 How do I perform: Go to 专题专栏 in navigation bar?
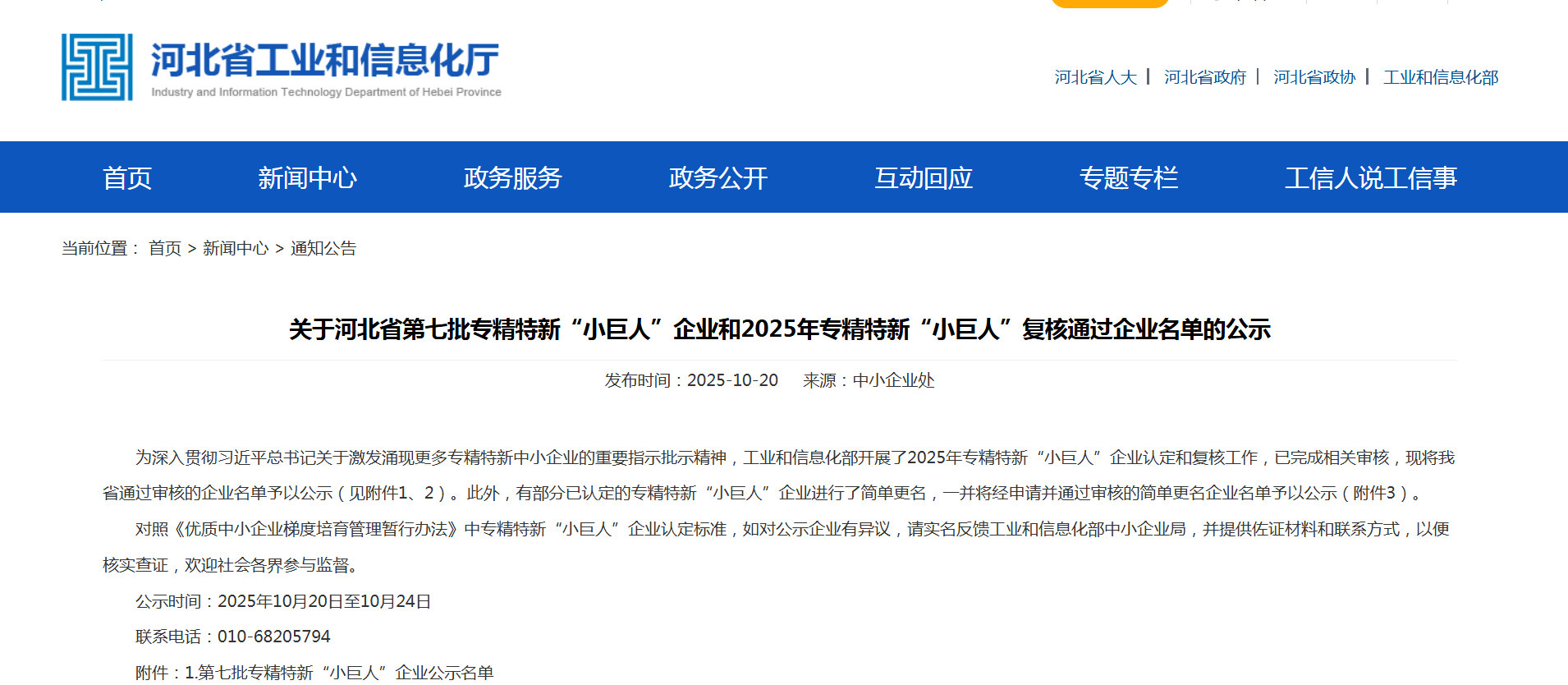(x=1128, y=177)
